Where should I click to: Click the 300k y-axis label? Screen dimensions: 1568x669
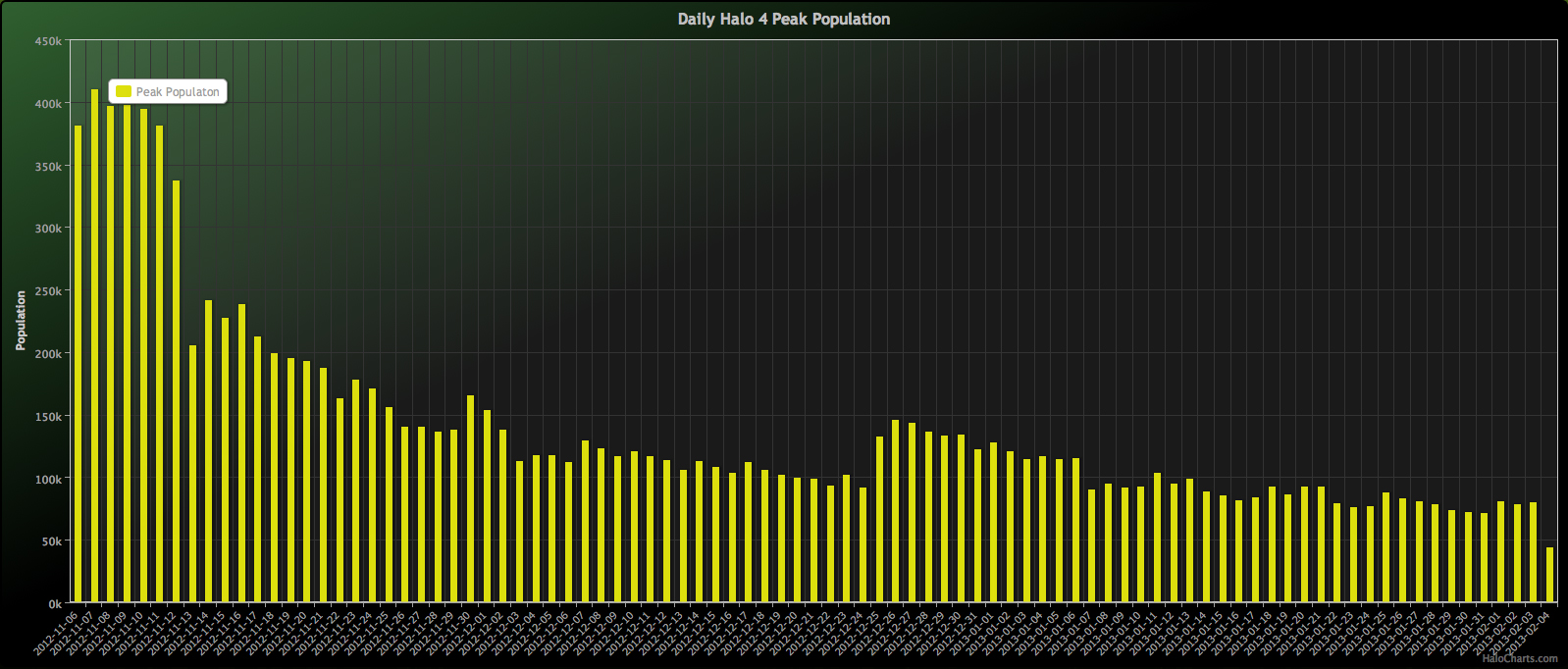(48, 229)
